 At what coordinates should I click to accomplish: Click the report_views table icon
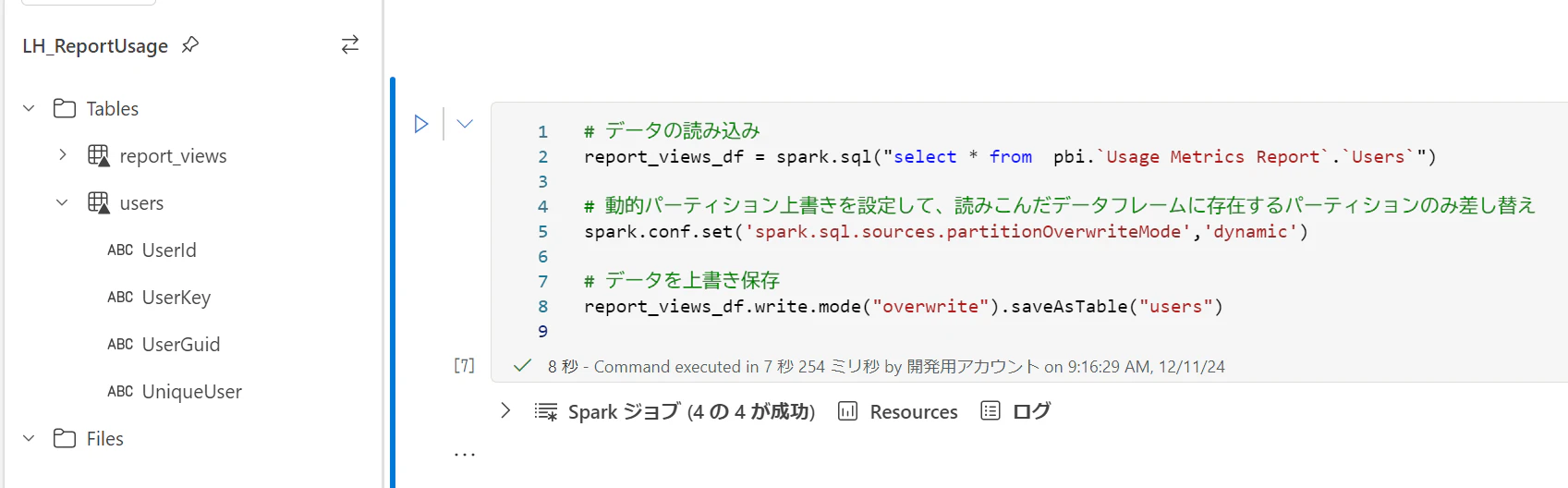point(98,155)
